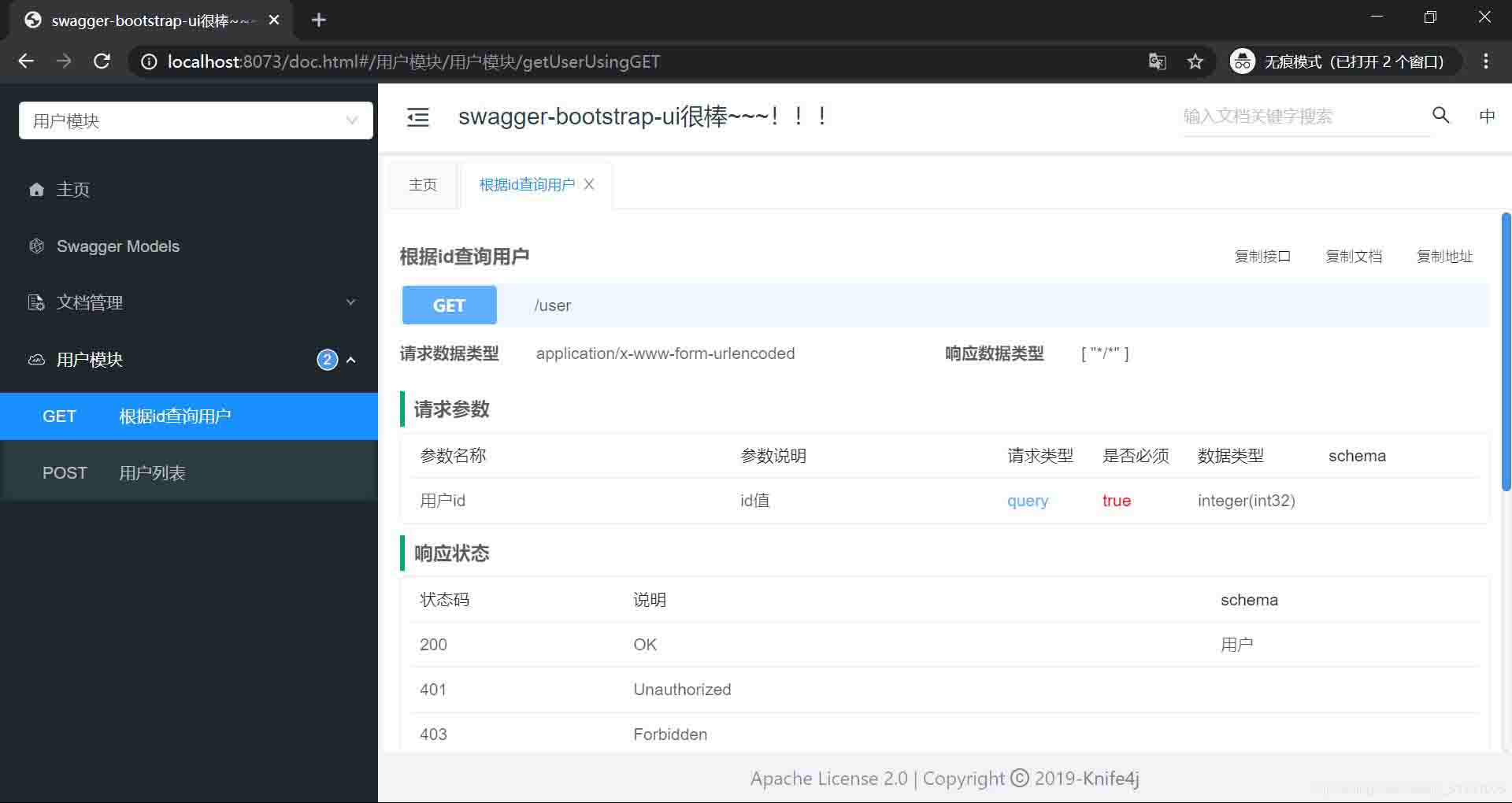The height and width of the screenshot is (803, 1512).
Task: Select GET 根据id查询用户 in sidebar
Action: (x=189, y=416)
